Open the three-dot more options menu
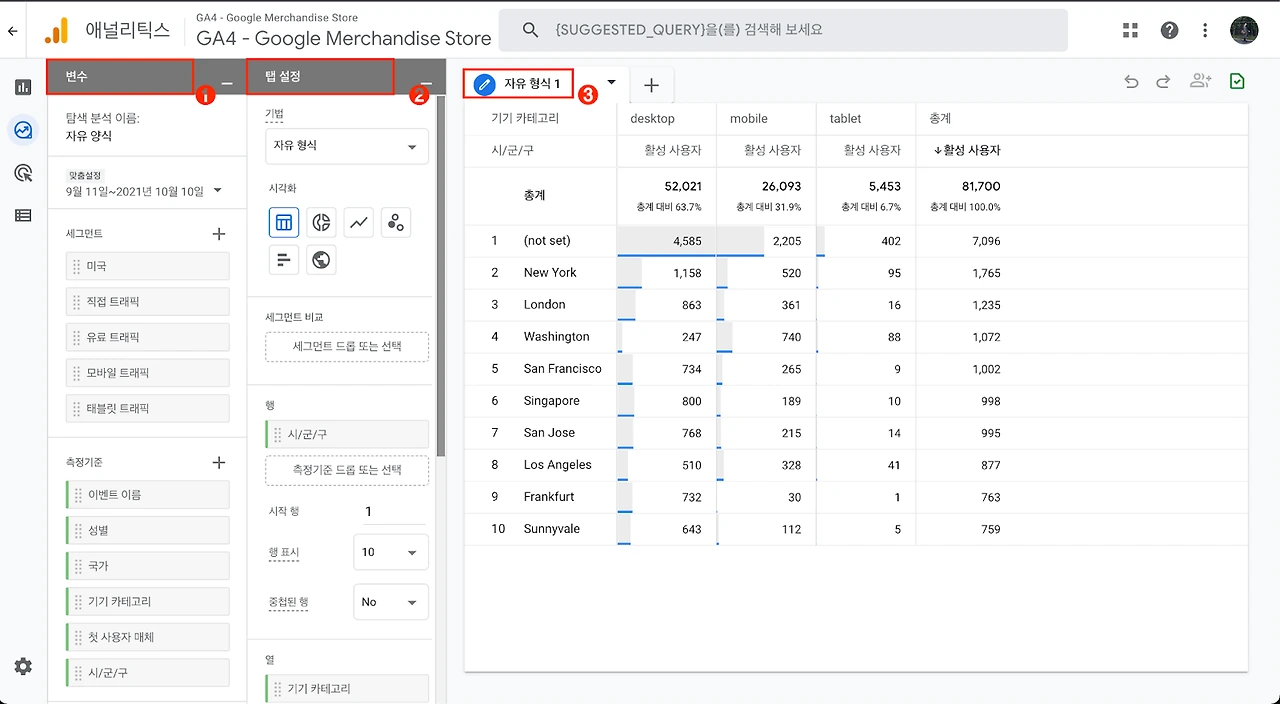The height and width of the screenshot is (704, 1280). coord(1205,30)
